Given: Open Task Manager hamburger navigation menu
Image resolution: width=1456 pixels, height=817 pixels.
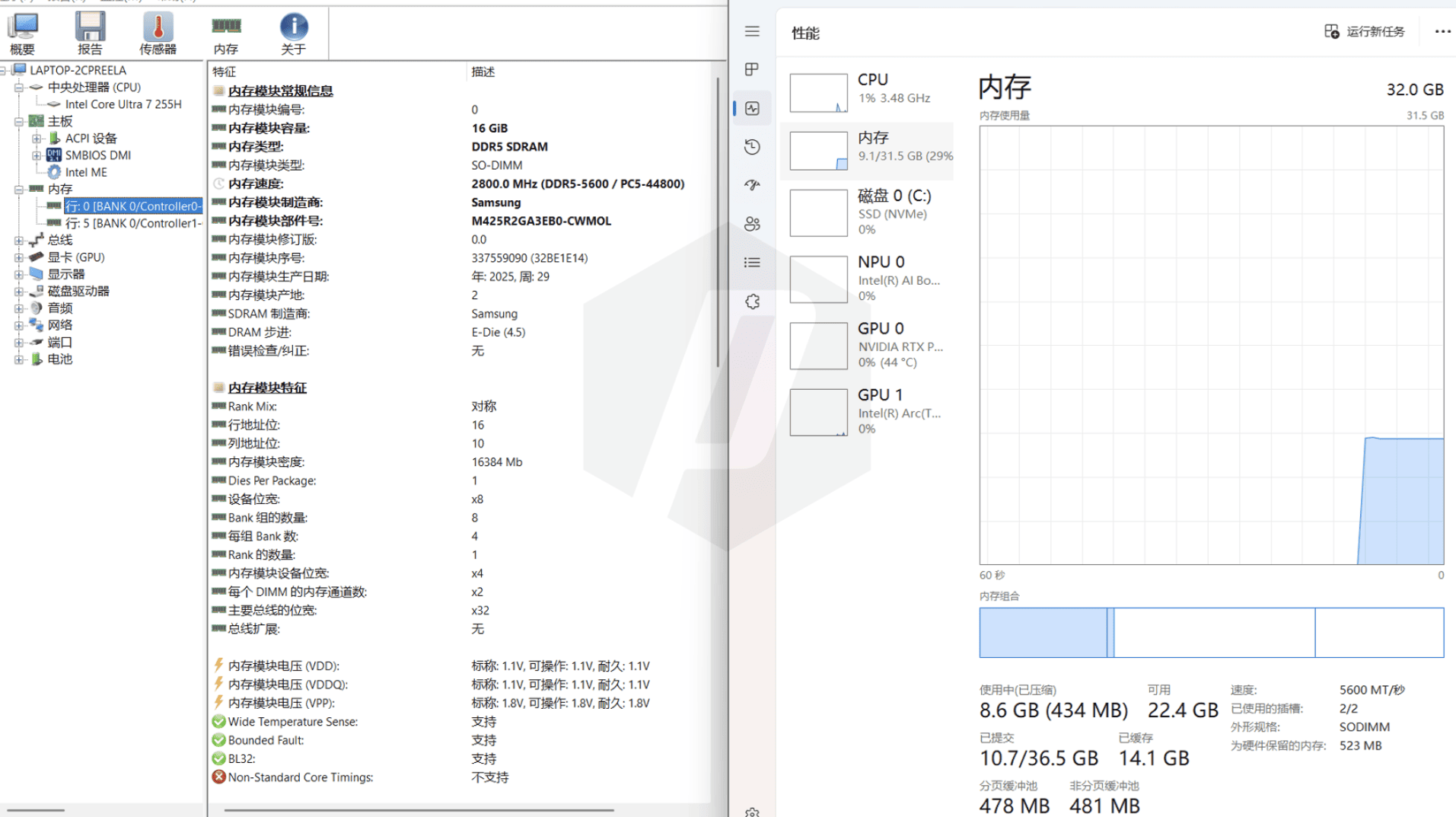Looking at the screenshot, I should point(752,31).
